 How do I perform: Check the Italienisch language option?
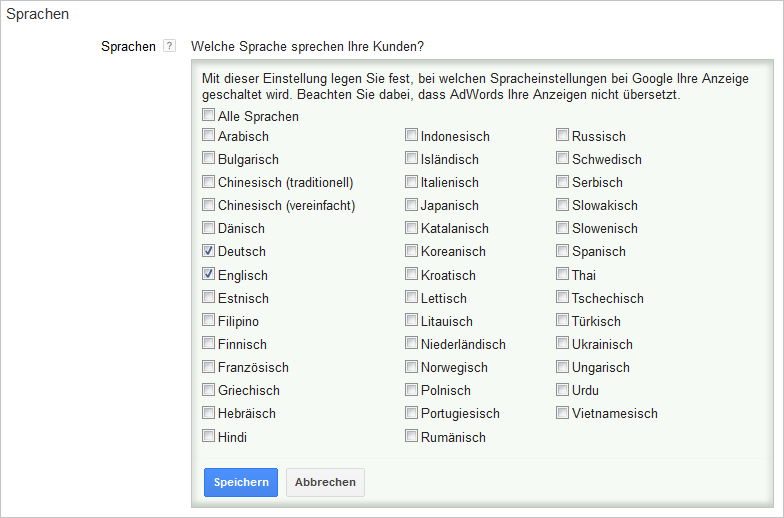(x=412, y=182)
